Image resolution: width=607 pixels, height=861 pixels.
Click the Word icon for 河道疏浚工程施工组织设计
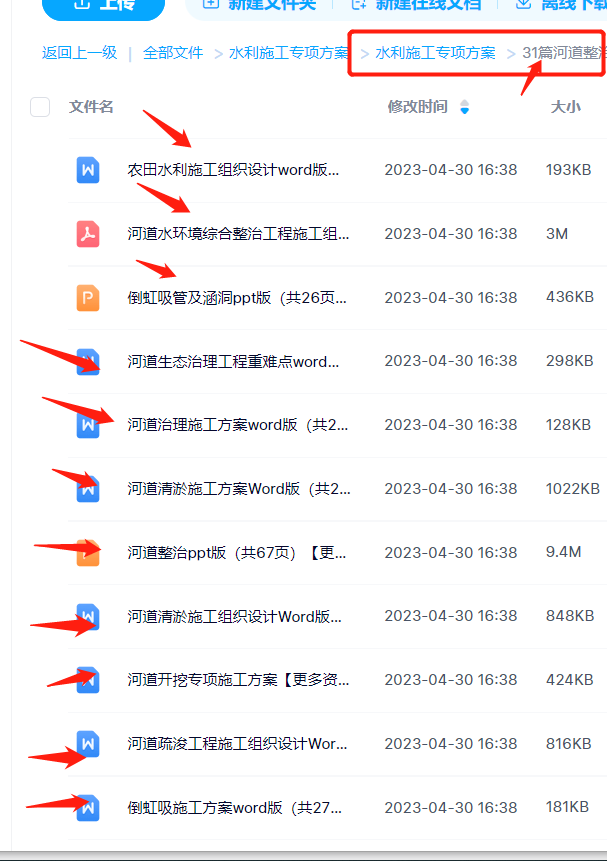pos(88,743)
